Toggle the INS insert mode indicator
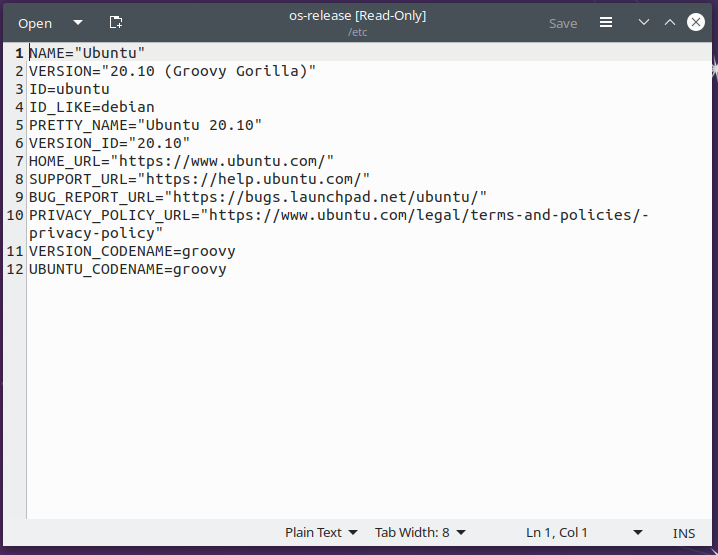718x555 pixels. 684,533
